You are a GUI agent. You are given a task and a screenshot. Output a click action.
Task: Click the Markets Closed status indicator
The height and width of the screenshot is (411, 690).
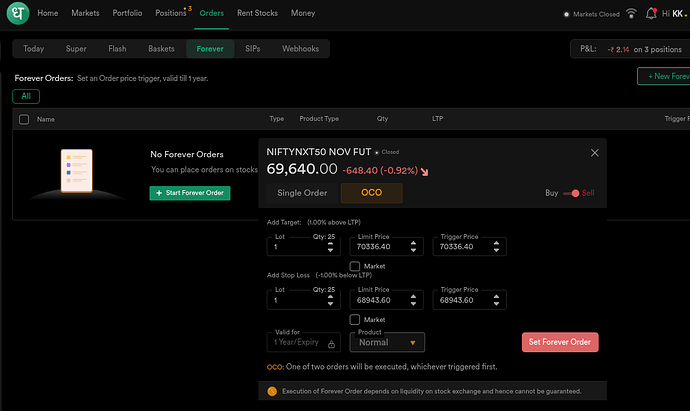(593, 14)
